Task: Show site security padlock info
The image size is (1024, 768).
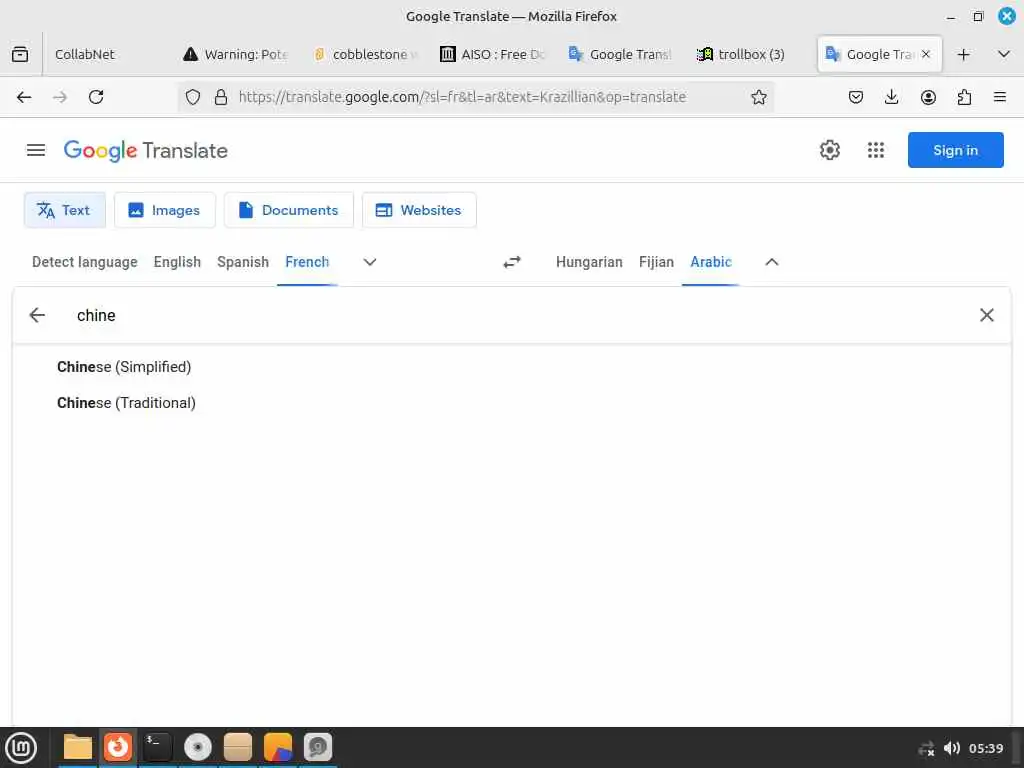Action: point(221,97)
